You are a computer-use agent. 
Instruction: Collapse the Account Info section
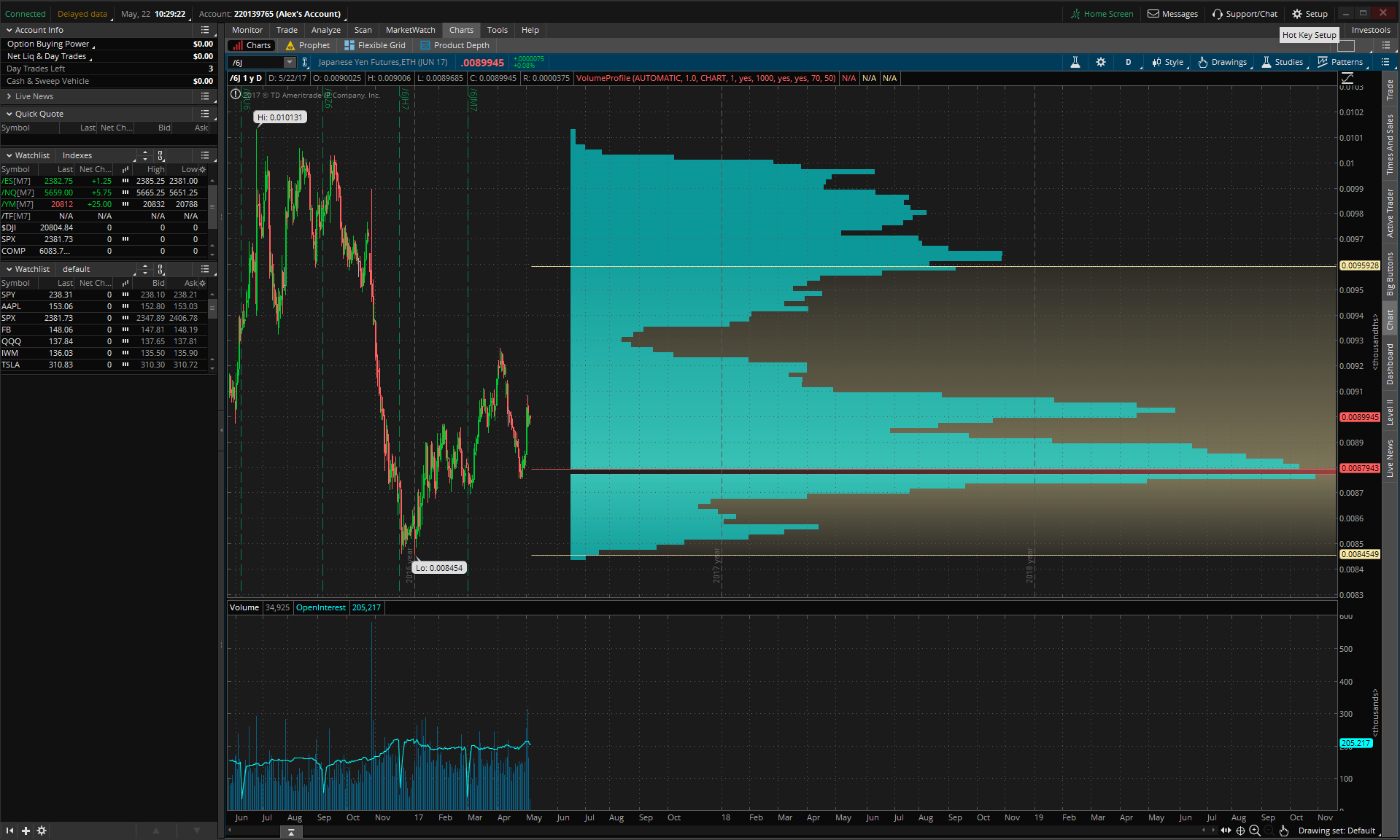click(x=9, y=30)
